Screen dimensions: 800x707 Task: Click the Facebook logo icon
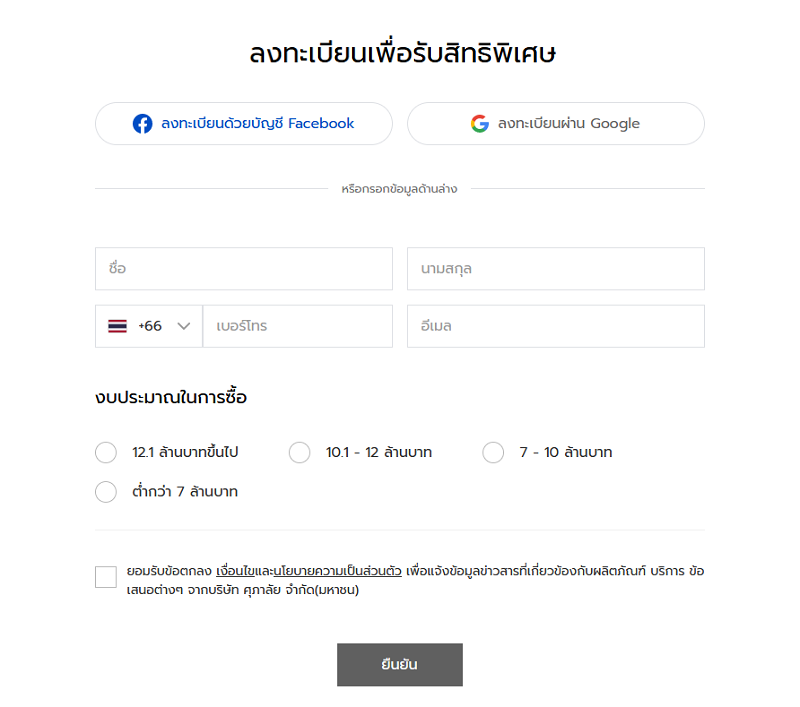142,123
